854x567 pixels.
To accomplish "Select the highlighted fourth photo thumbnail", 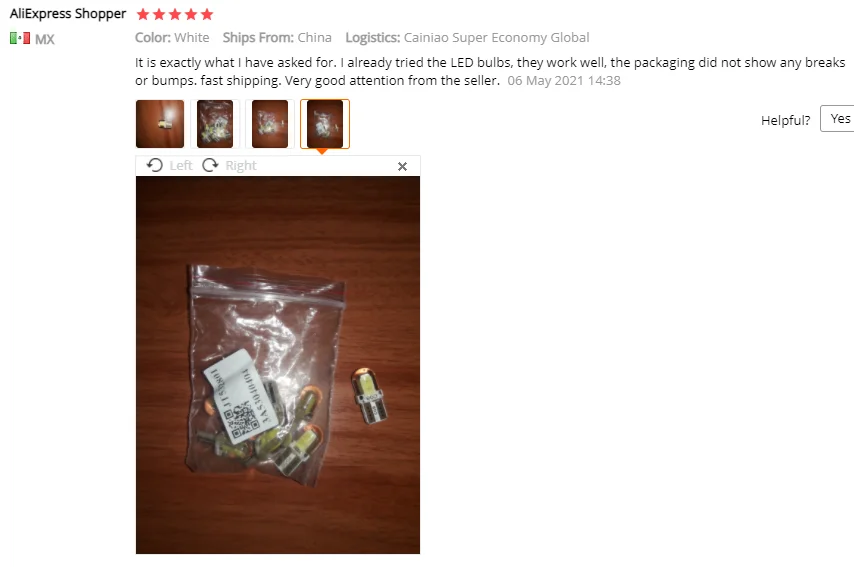I will (x=325, y=124).
